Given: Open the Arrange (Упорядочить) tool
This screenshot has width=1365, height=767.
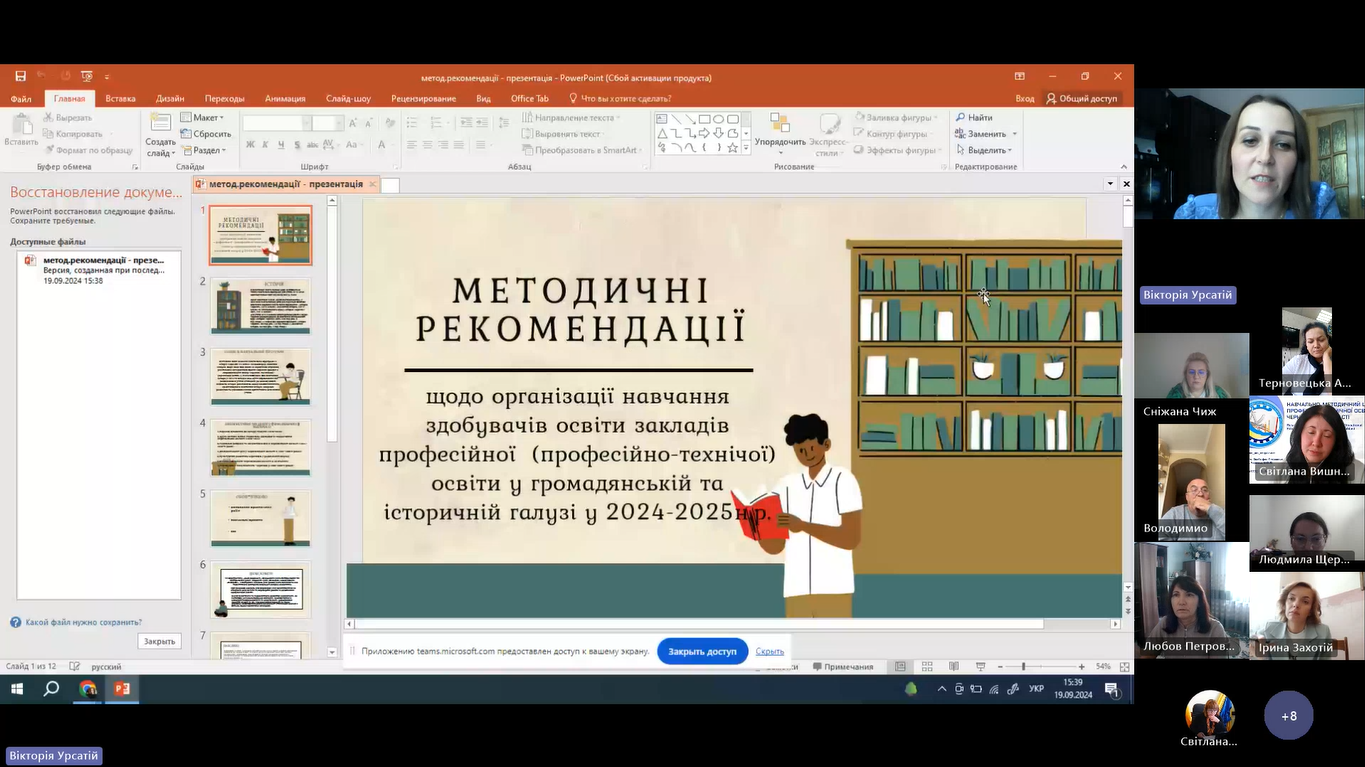Looking at the screenshot, I should click(779, 129).
